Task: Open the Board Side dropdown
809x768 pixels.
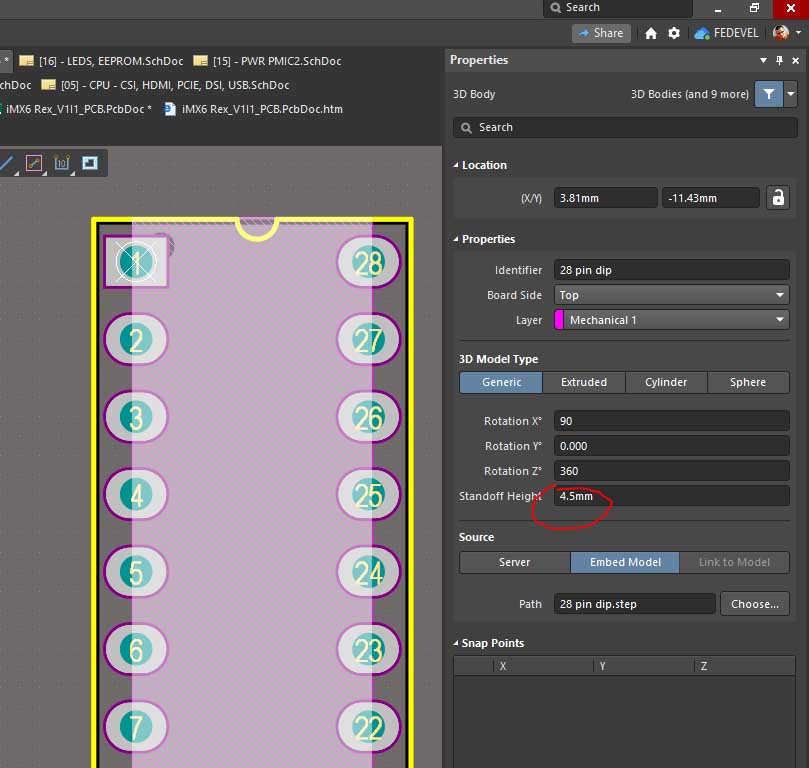Action: pos(672,295)
